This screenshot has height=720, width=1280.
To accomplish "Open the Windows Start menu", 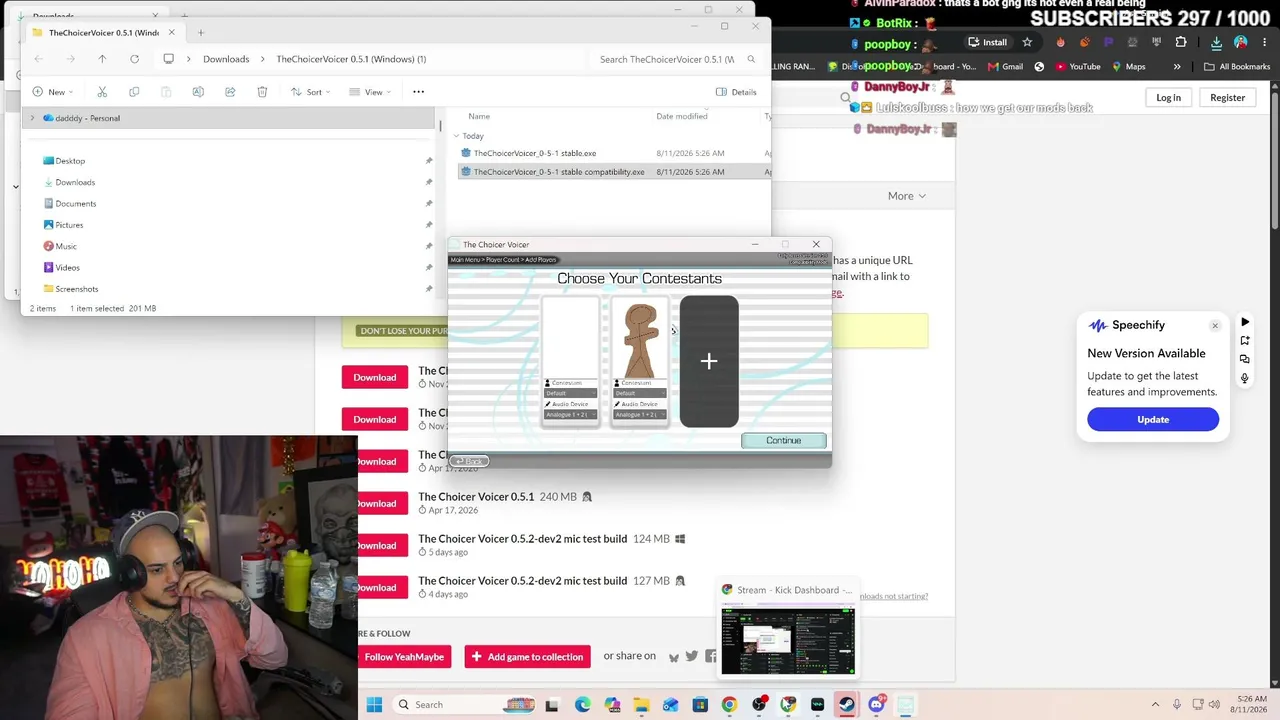I will (x=374, y=705).
